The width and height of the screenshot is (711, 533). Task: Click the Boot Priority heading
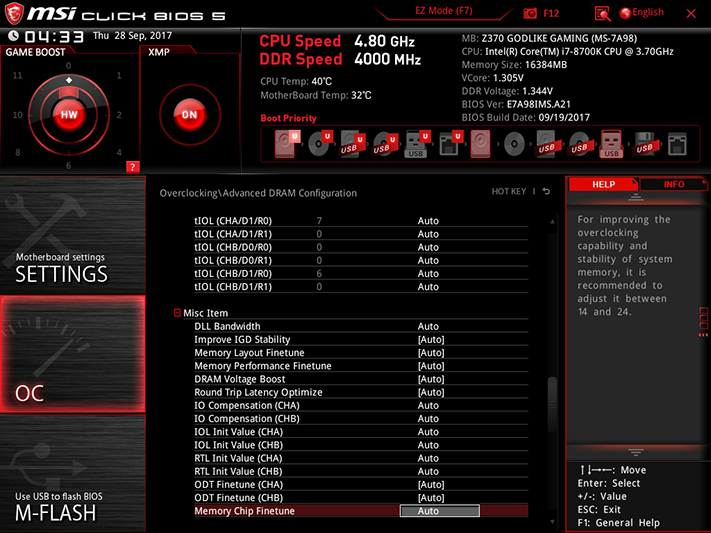click(x=288, y=118)
